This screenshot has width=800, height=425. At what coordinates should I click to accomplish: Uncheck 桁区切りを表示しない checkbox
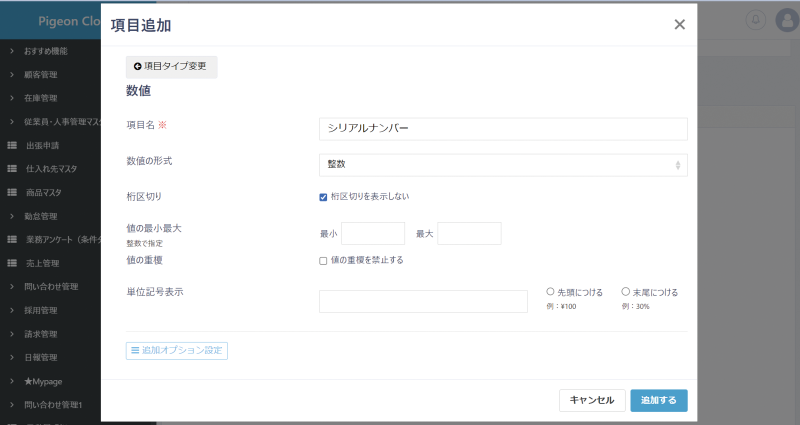(323, 197)
